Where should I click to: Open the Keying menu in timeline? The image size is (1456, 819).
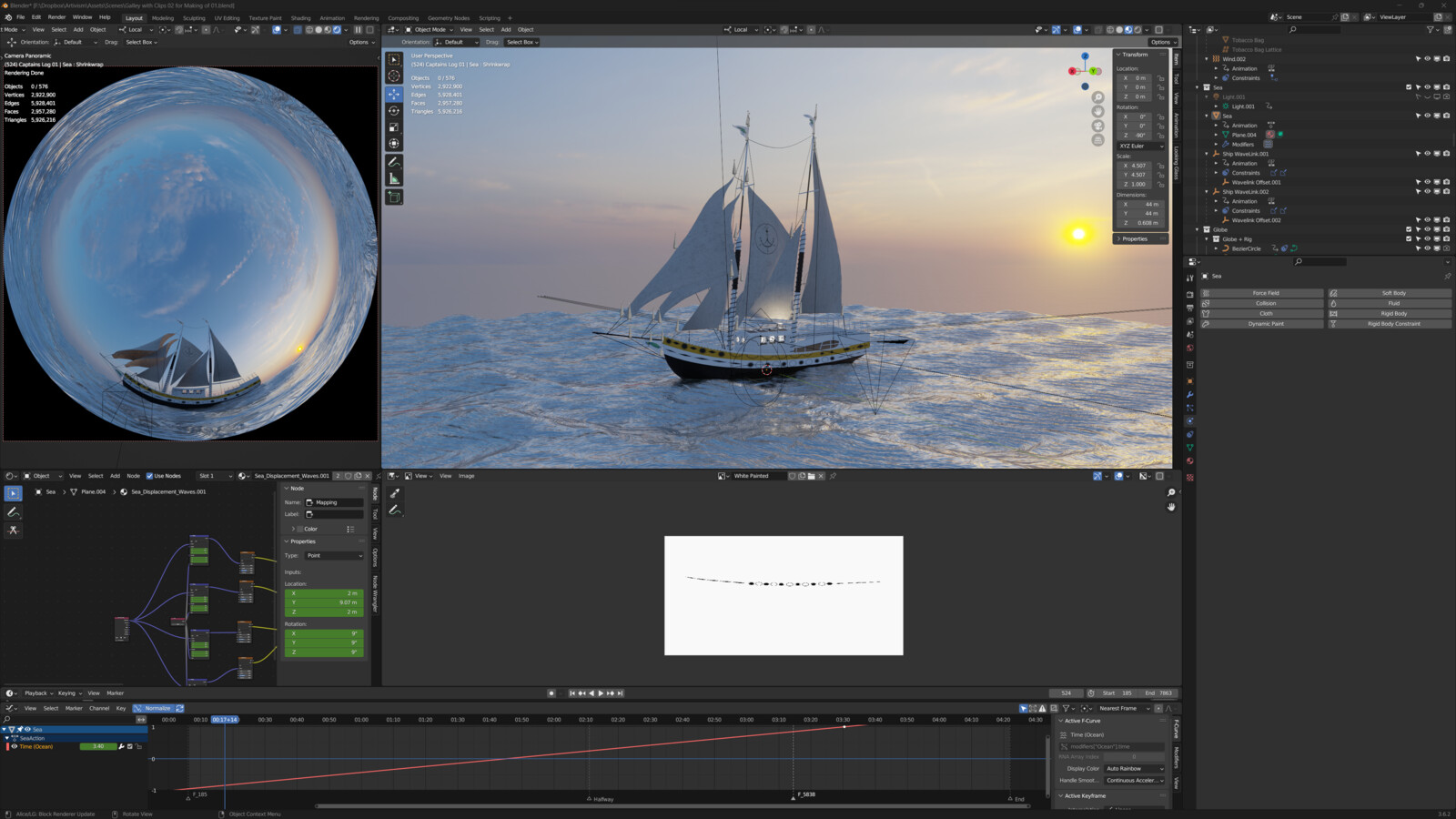click(68, 693)
